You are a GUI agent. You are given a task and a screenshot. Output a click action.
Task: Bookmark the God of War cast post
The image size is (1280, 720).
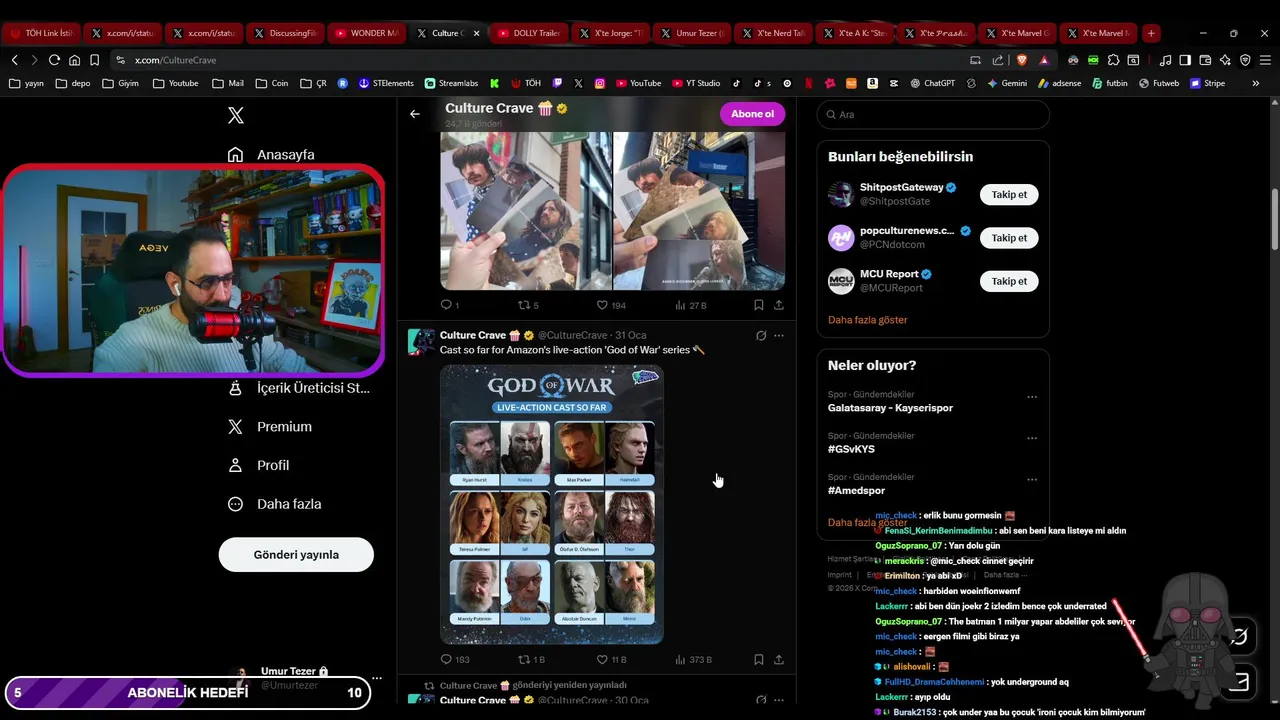click(x=759, y=660)
